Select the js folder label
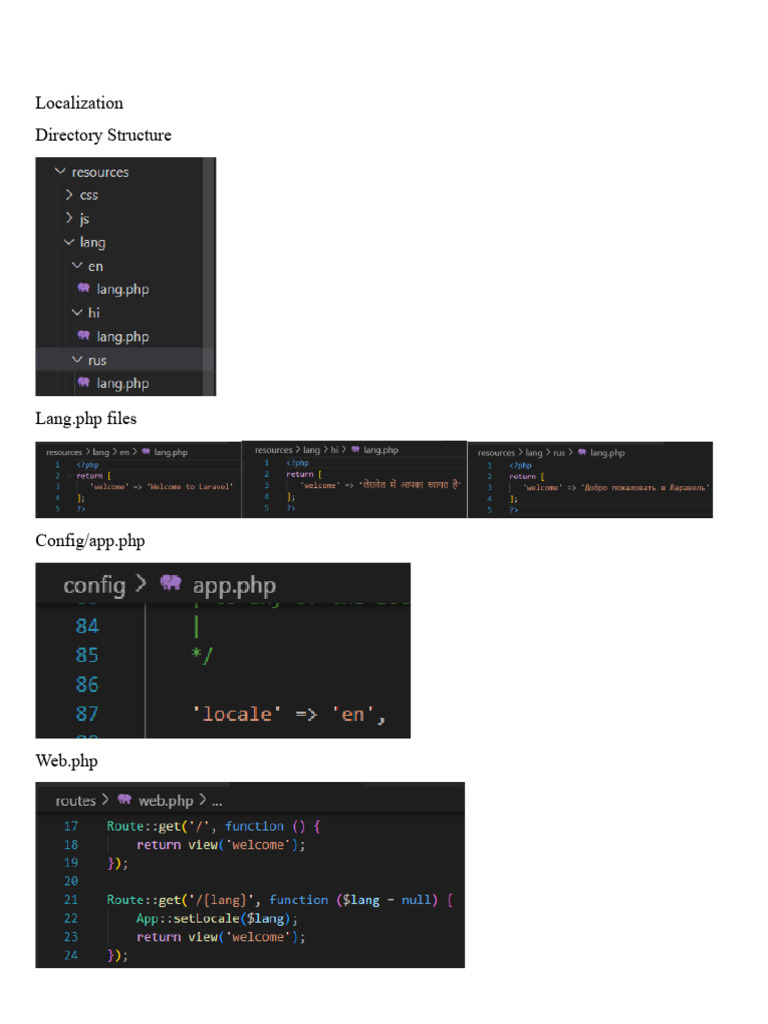Image resolution: width=768 pixels, height=1024 pixels. point(84,219)
